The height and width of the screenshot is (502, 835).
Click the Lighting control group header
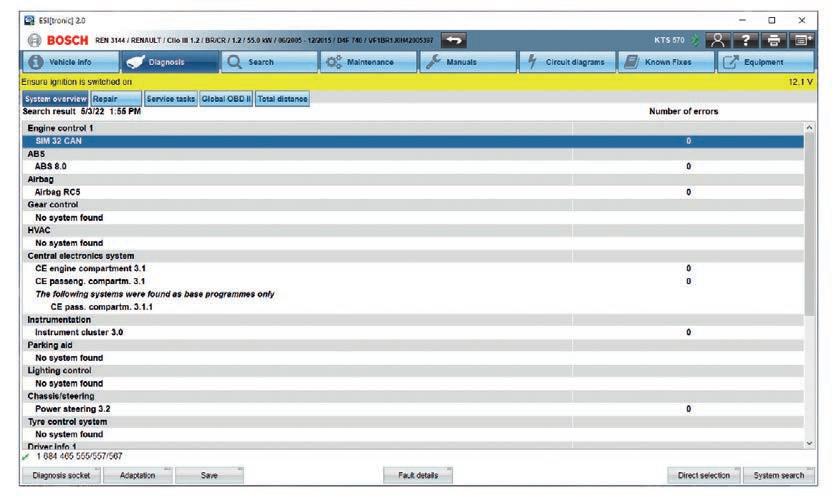(413, 371)
